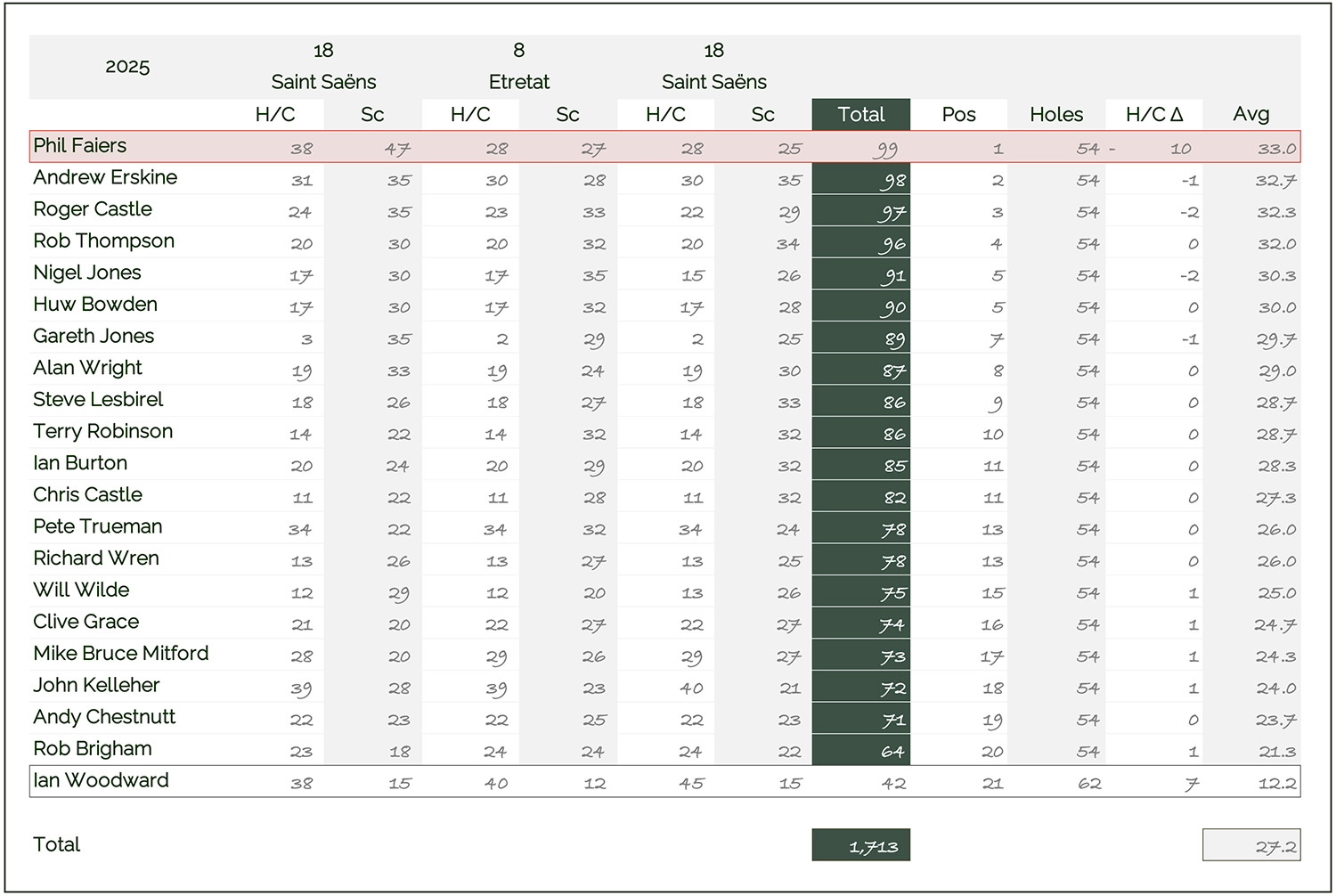Viewport: 1336px width, 896px height.
Task: Click the grand total cell 1,713
Action: [x=861, y=845]
